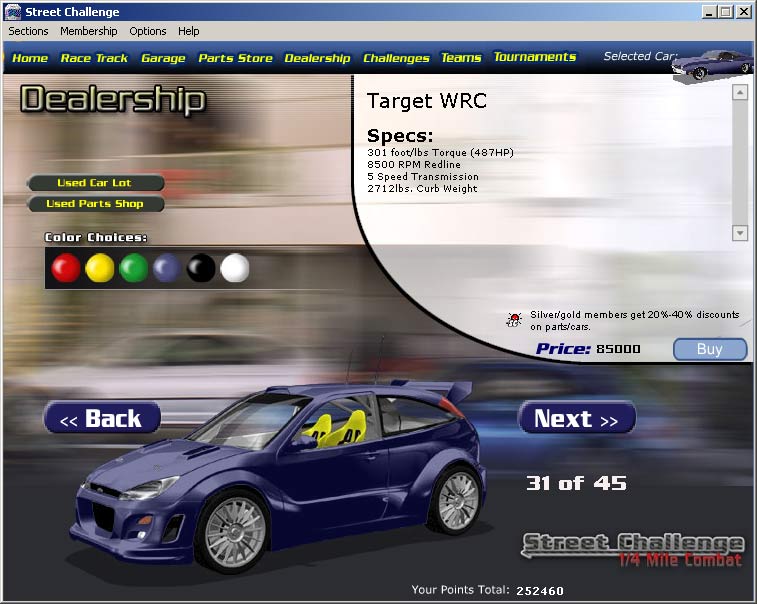Go to the Teams section
Viewport: 757px width, 604px height.
461,58
